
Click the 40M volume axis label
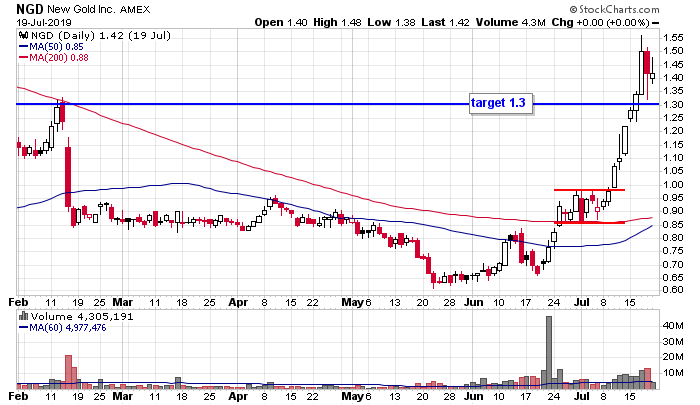point(673,326)
